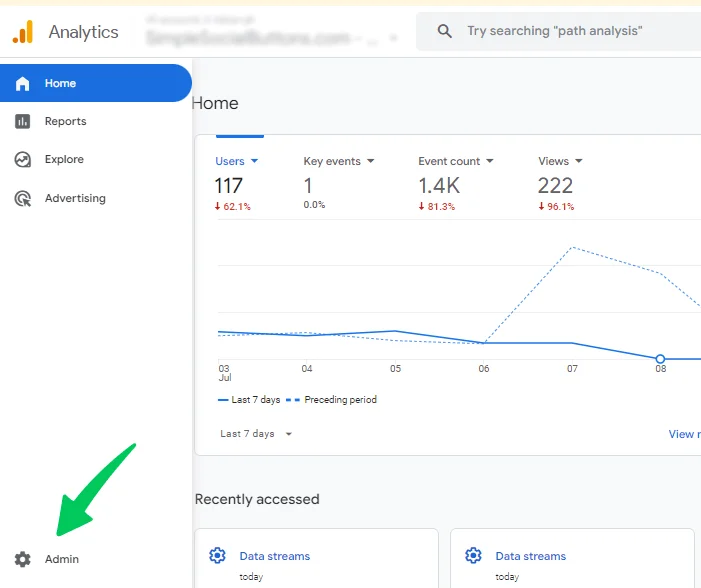Click the Google Analytics logo icon
The height and width of the screenshot is (588, 701).
click(x=22, y=32)
